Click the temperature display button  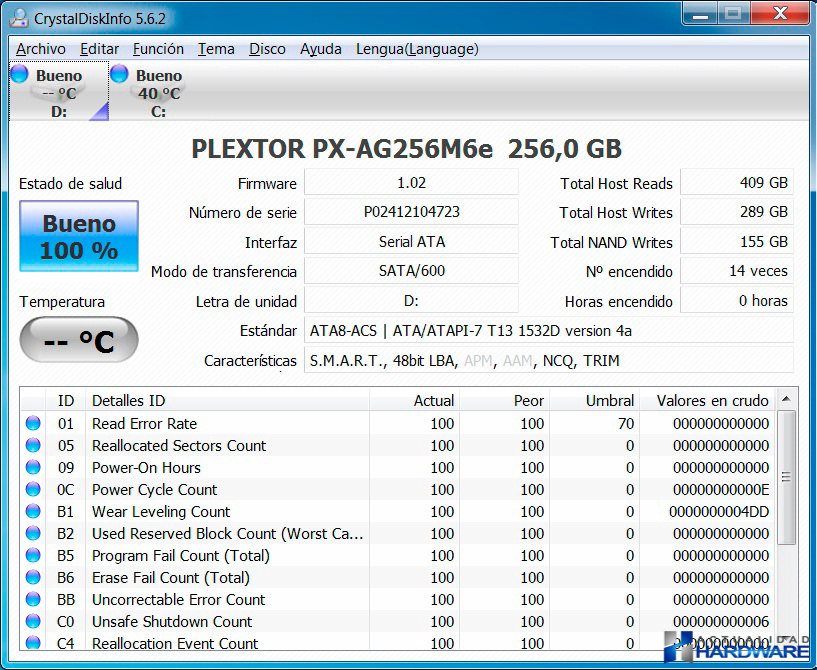(x=79, y=341)
